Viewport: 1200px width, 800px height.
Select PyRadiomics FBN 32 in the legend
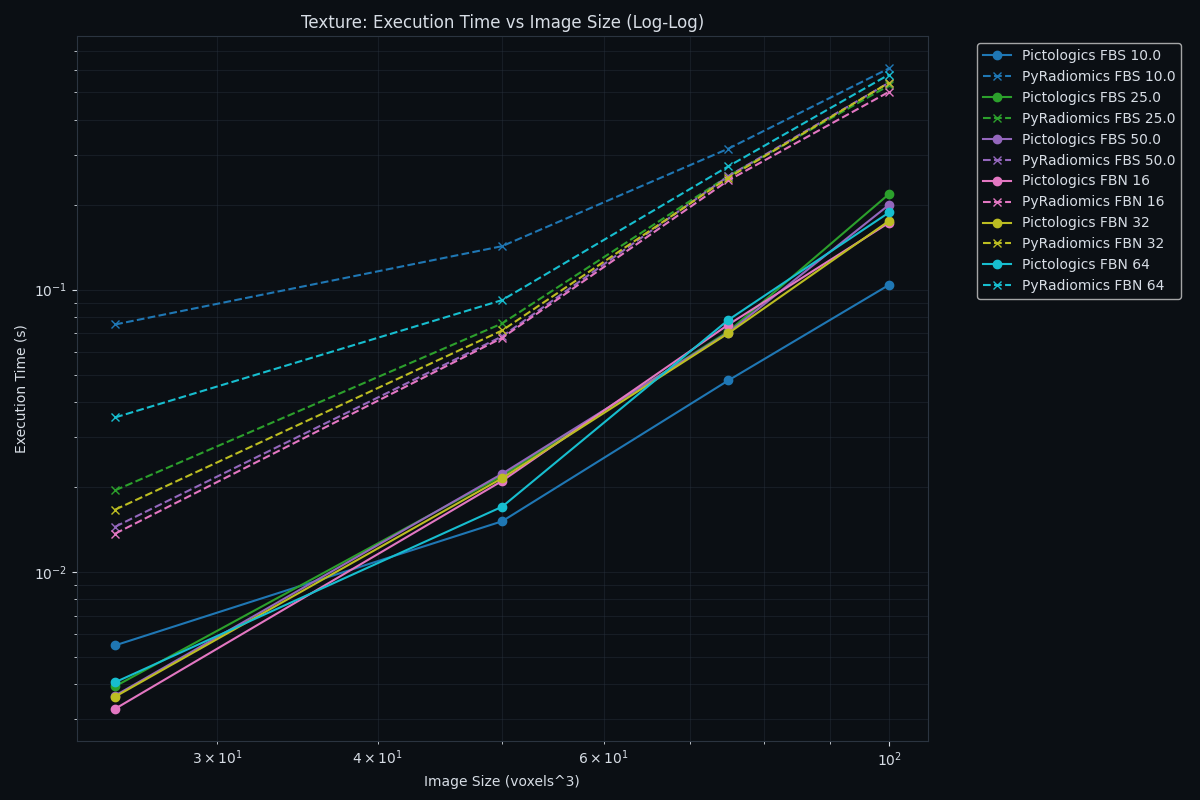pos(1092,244)
